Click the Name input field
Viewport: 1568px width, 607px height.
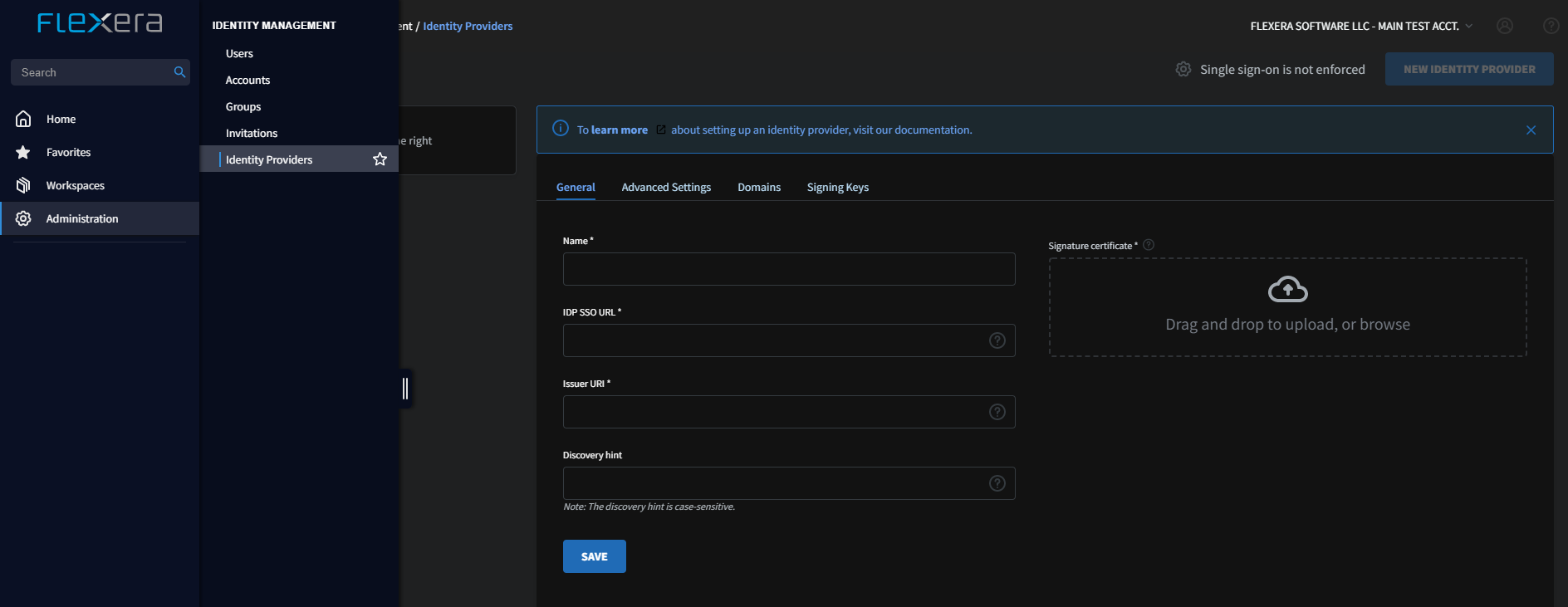coord(789,269)
